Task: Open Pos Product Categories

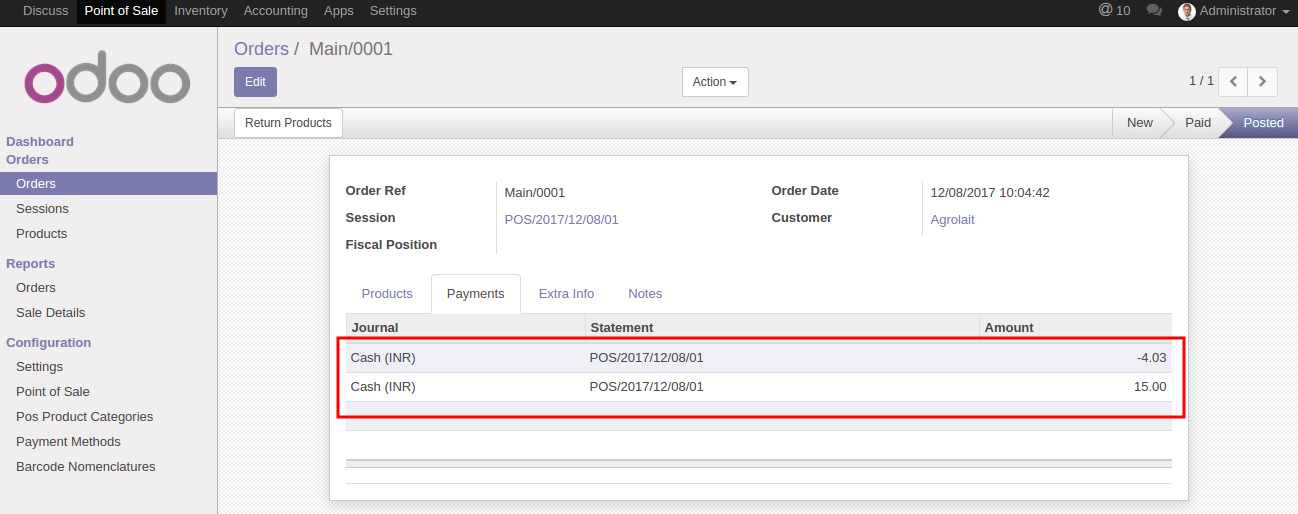Action: click(x=84, y=417)
